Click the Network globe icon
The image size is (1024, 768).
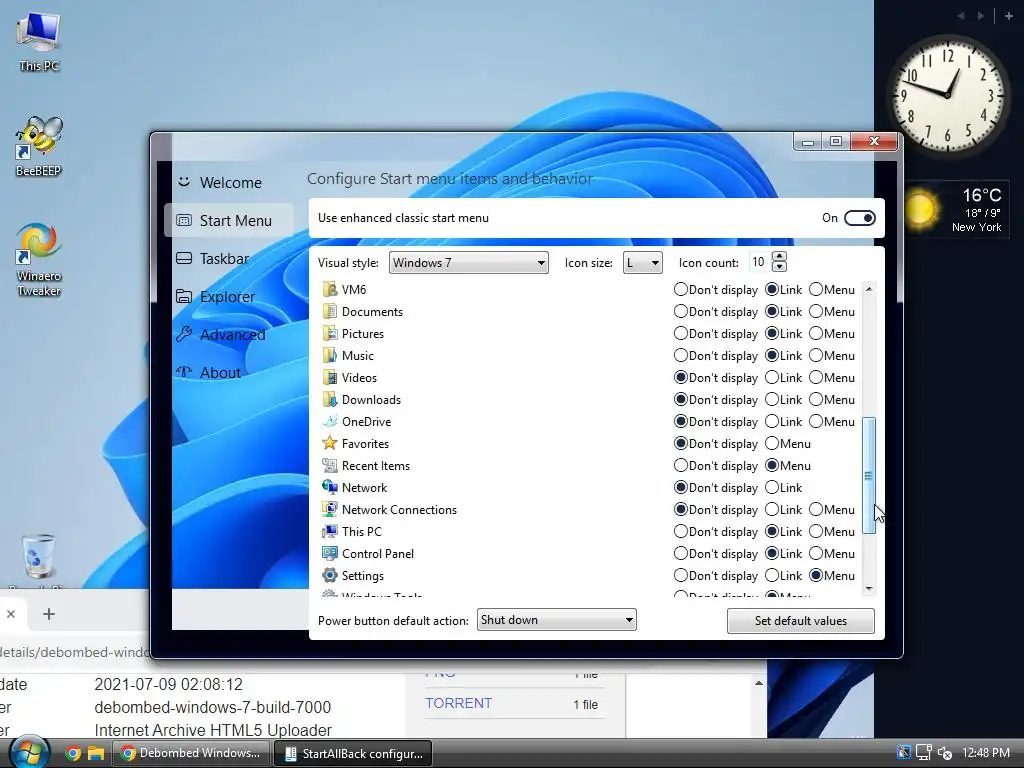click(x=330, y=487)
